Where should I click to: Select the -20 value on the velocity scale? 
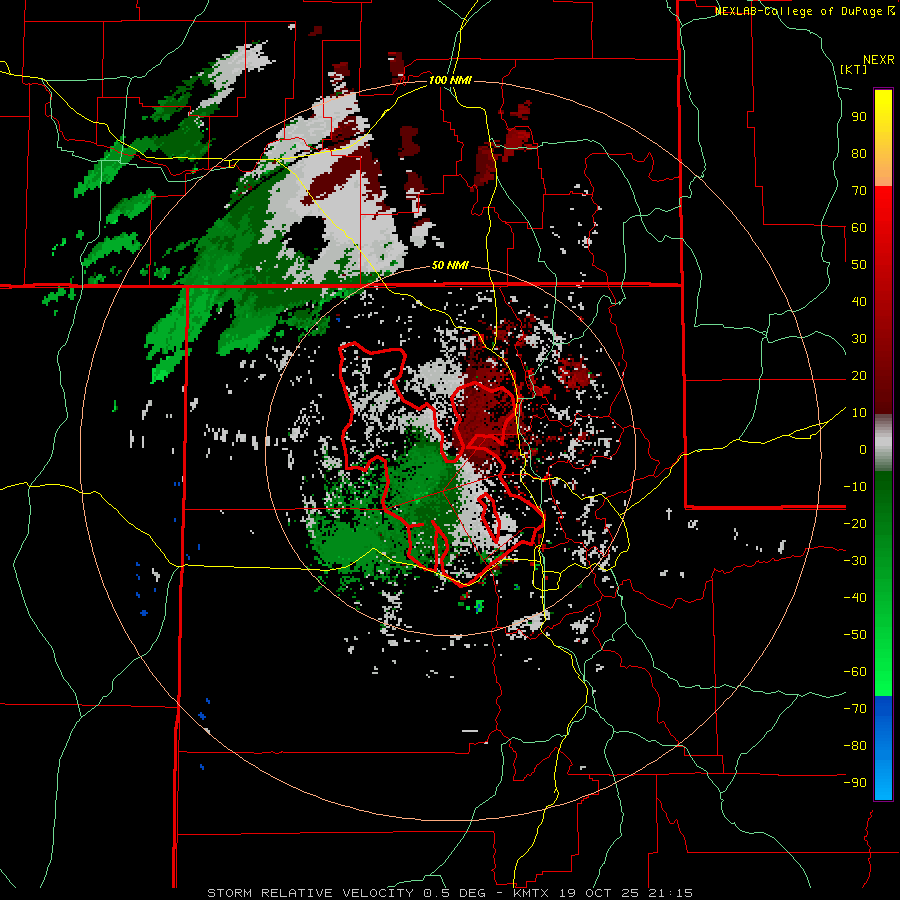(x=855, y=523)
